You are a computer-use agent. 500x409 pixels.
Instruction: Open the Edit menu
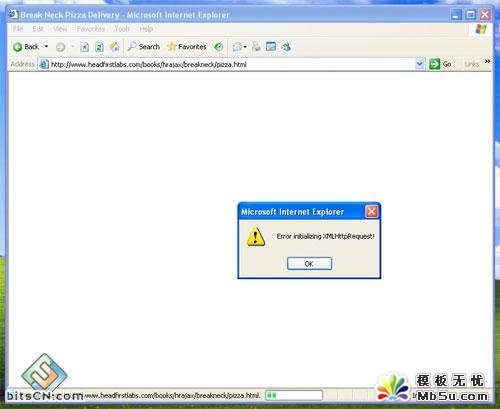click(38, 29)
